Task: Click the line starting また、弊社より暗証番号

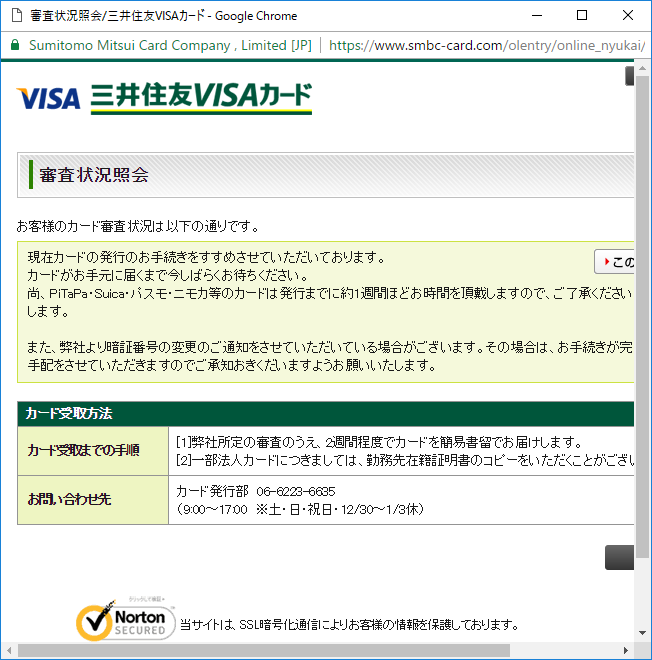Action: (x=330, y=347)
